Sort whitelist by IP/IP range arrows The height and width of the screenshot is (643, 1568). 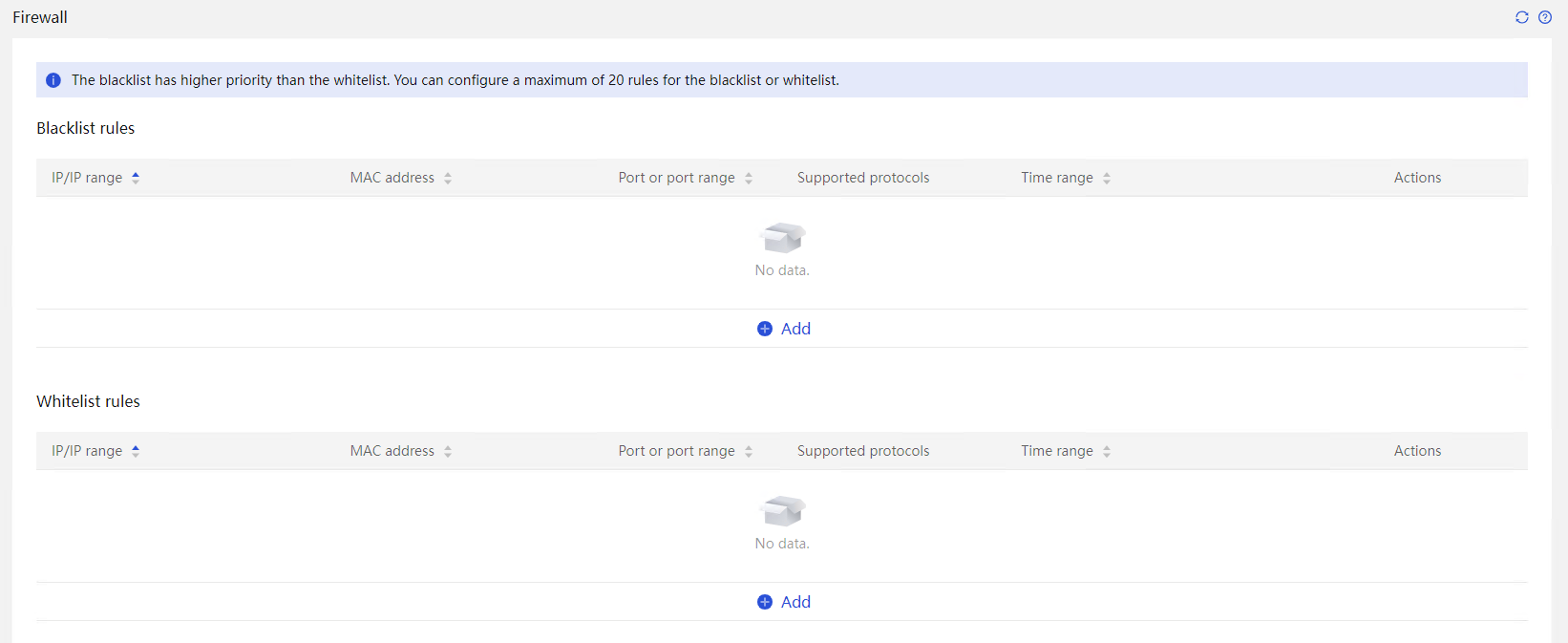(x=136, y=451)
